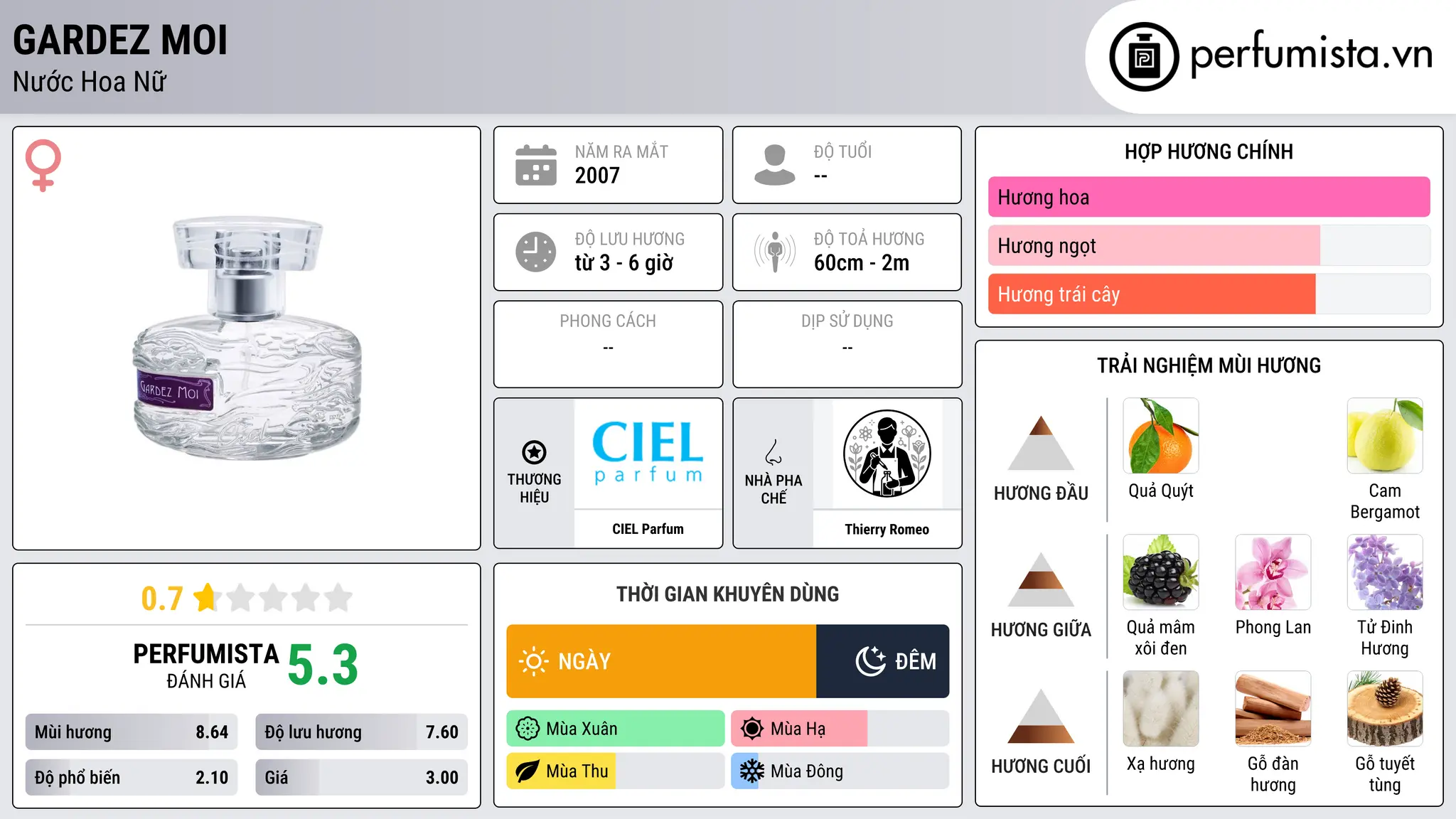This screenshot has width=1456, height=819.
Task: Click the user rating number 0.7
Action: (162, 599)
